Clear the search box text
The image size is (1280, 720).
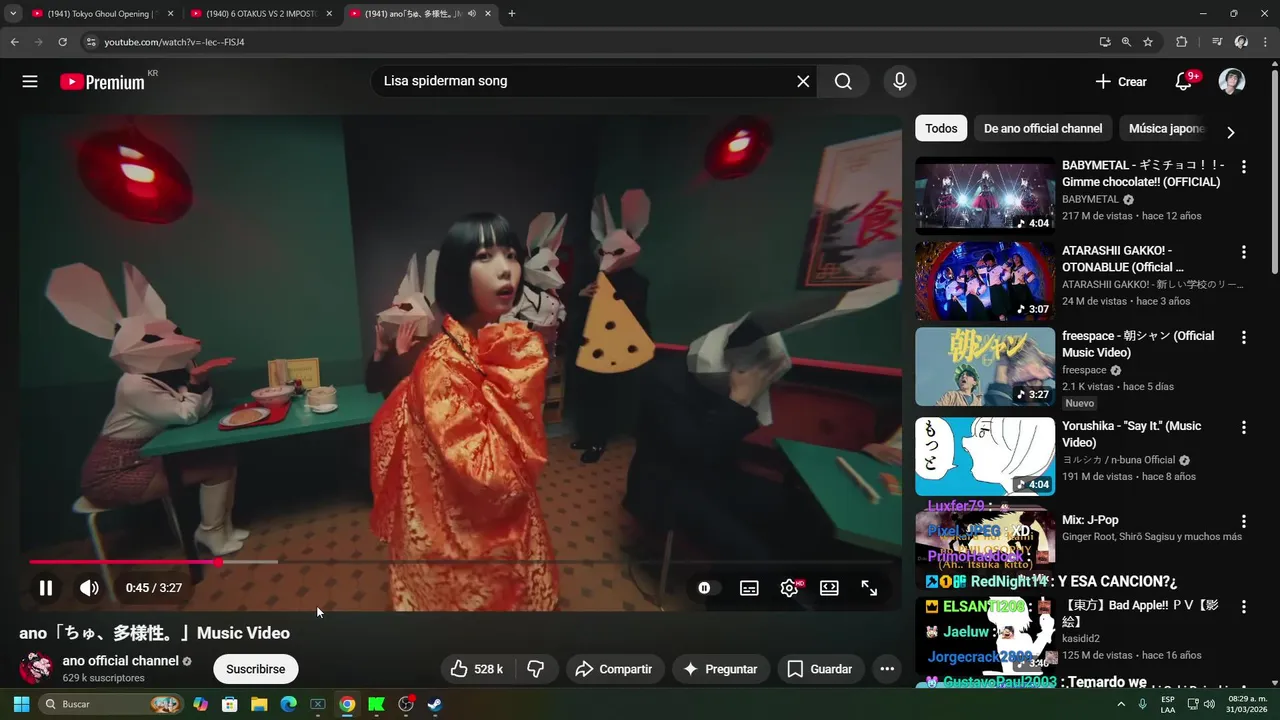pyautogui.click(x=803, y=81)
